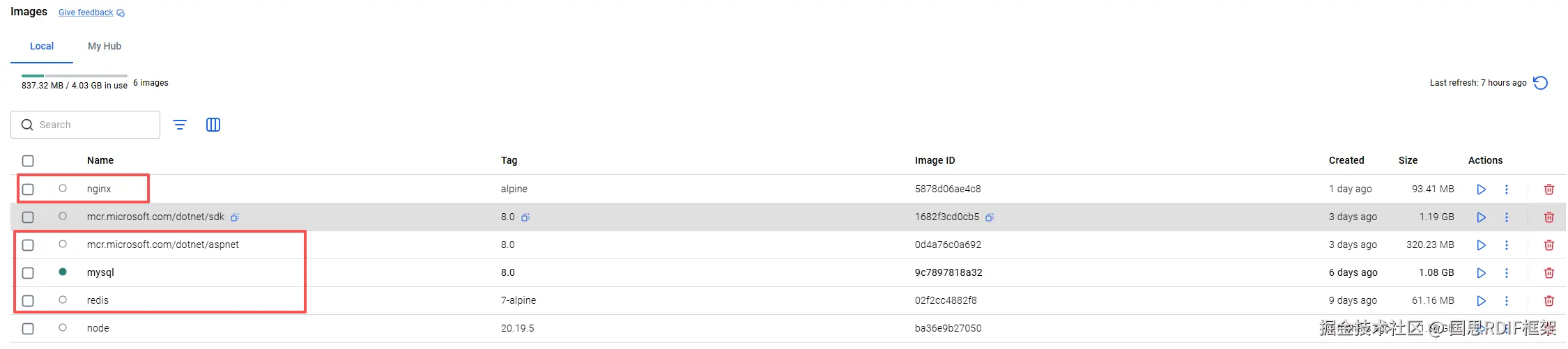Show more options for dotnet/aspnet image
Image resolution: width=1568 pixels, height=349 pixels.
[x=1507, y=245]
